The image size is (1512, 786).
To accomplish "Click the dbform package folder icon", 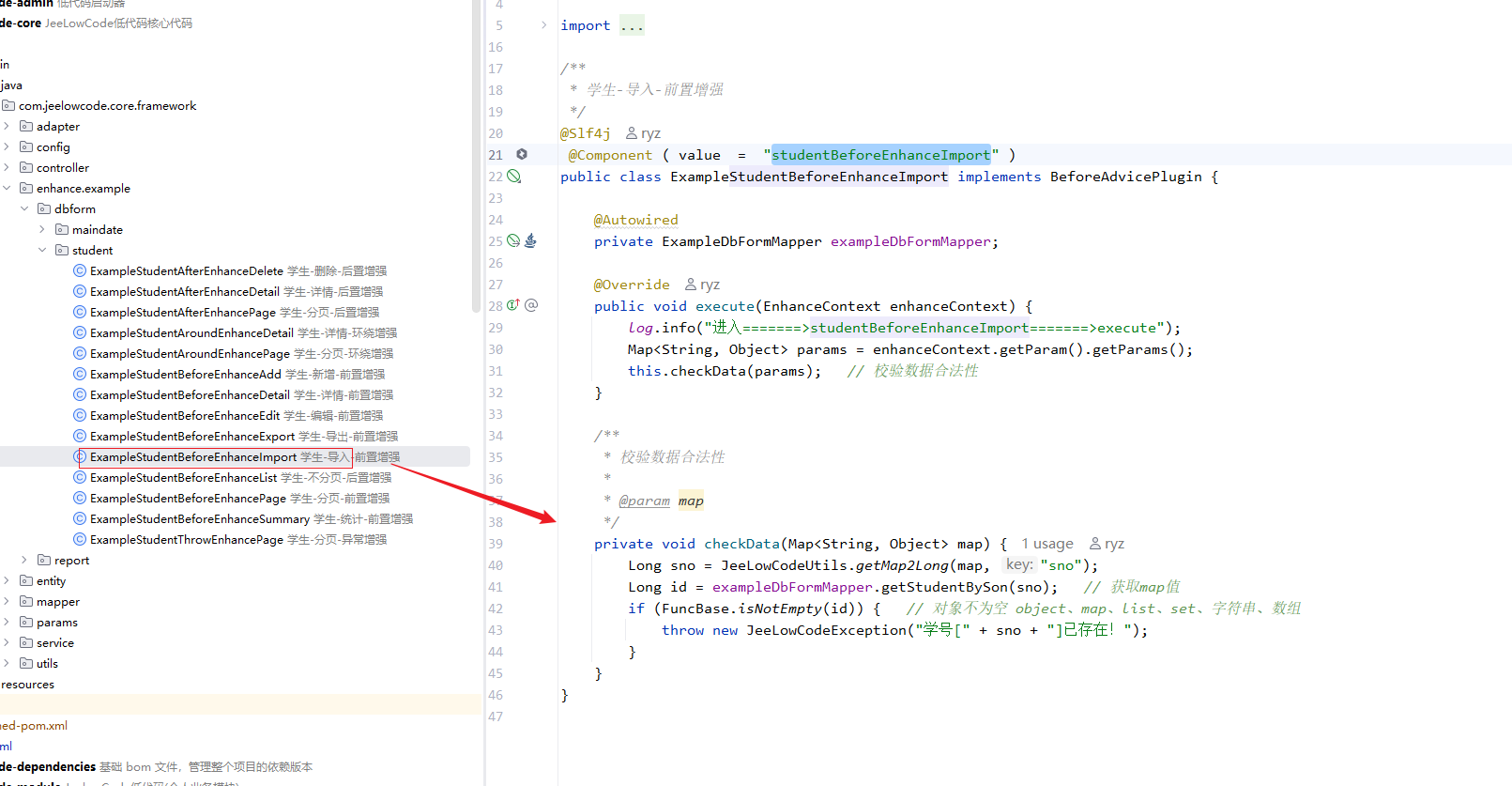I will [44, 208].
